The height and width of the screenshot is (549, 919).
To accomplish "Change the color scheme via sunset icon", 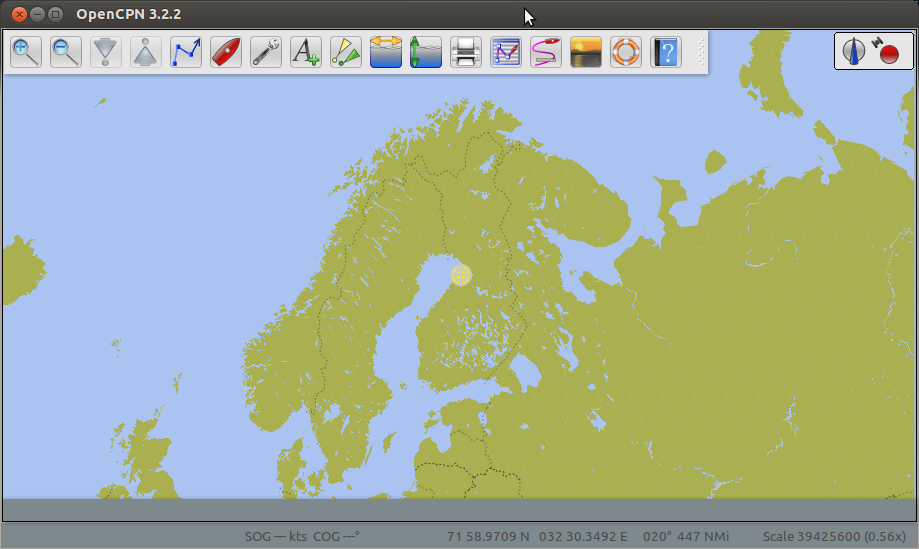I will point(586,52).
